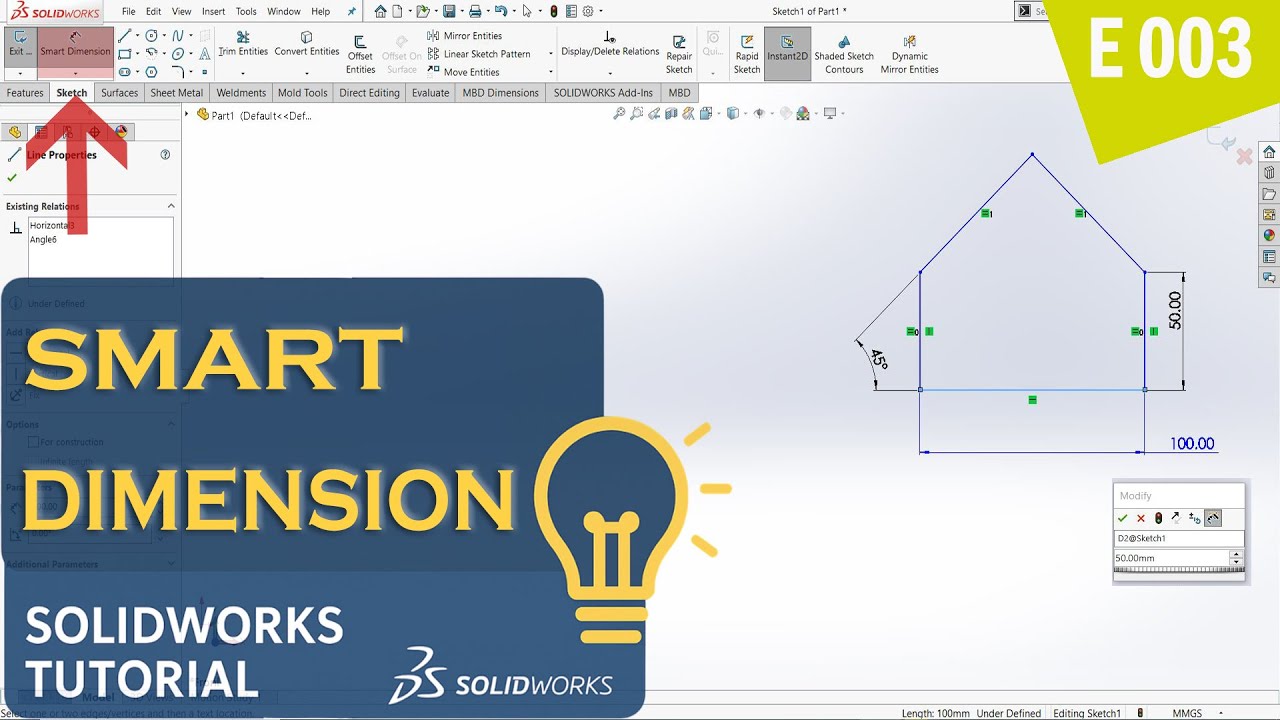Click the Zoom to Fit icon
Image resolution: width=1280 pixels, height=720 pixels.
(620, 114)
